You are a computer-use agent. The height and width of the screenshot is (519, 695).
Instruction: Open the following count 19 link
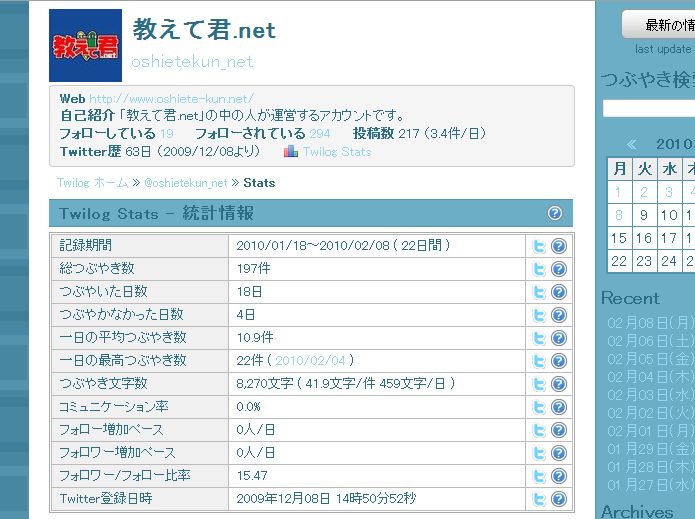tap(167, 133)
